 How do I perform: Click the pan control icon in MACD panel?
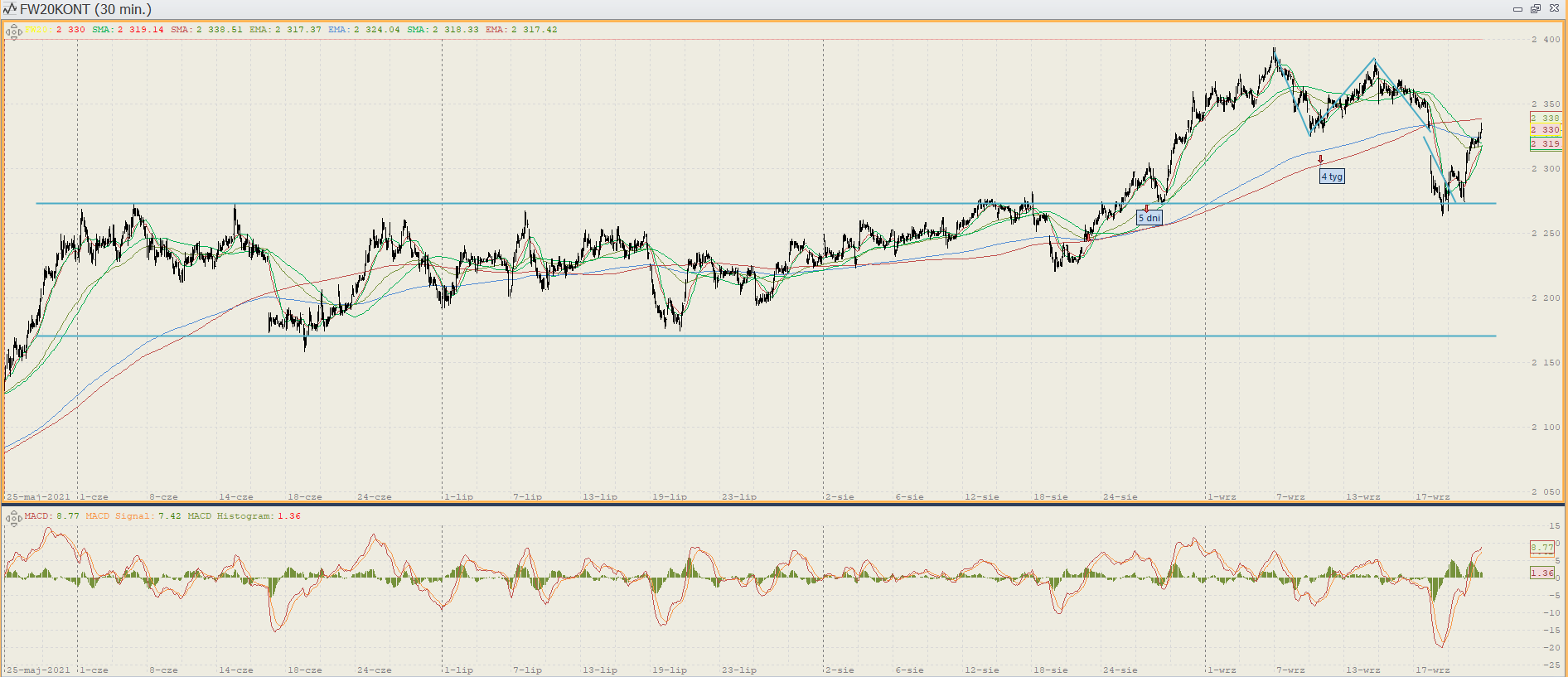pos(13,519)
